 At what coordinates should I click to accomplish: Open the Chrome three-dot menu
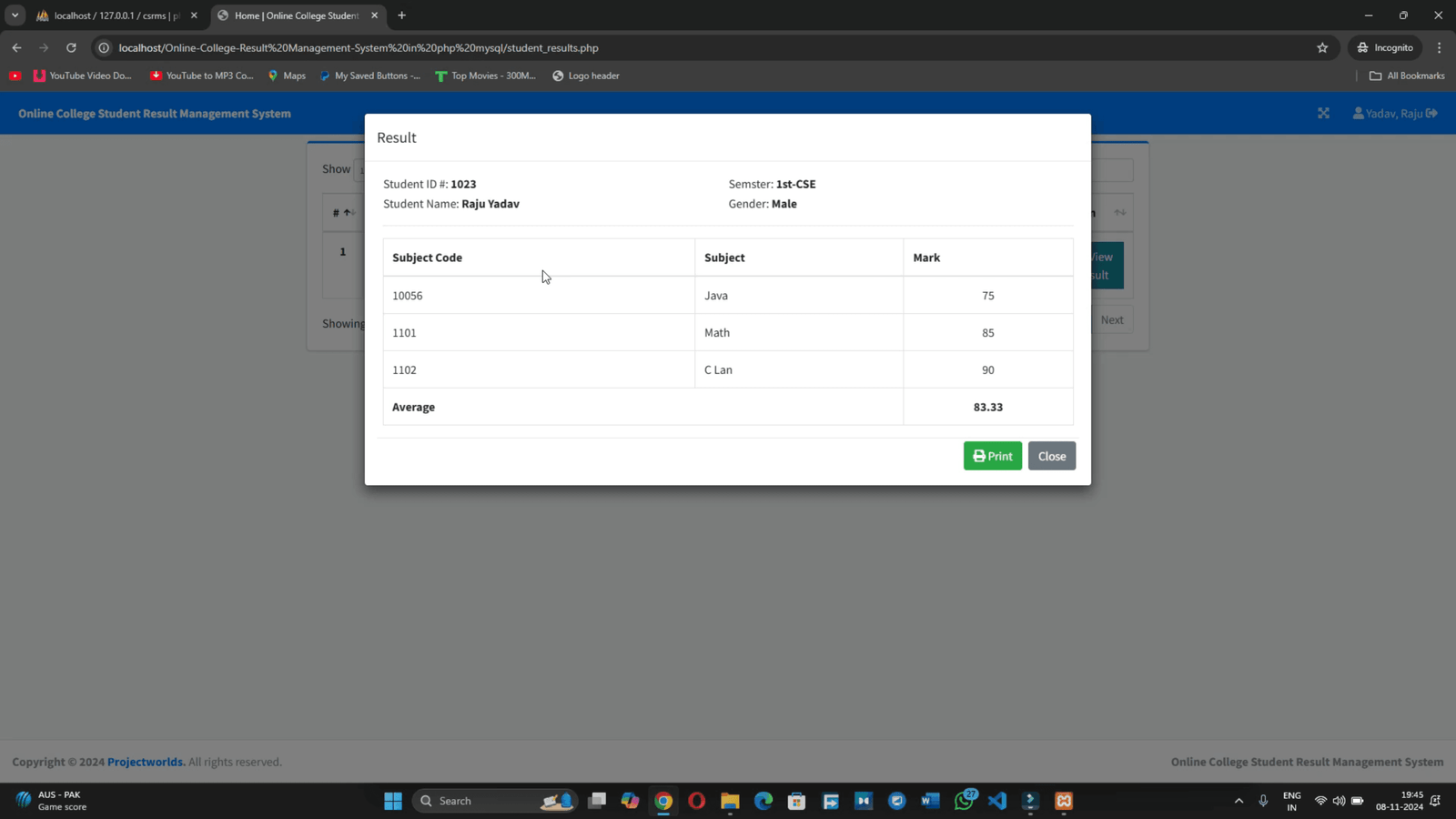click(1439, 47)
